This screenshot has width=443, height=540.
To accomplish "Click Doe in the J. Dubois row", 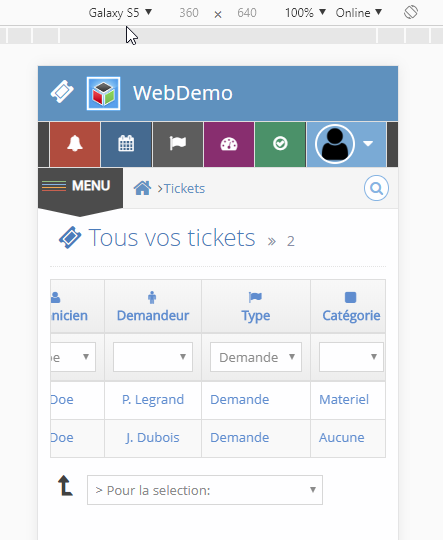I will pyautogui.click(x=62, y=438).
